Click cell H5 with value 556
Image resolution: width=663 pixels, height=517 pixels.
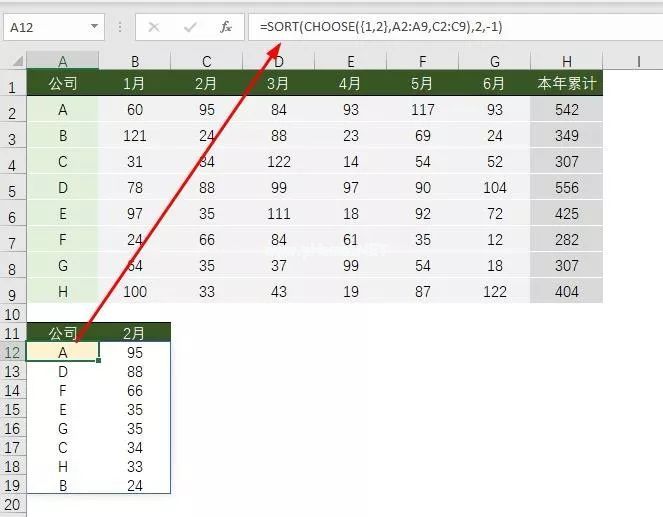tap(566, 188)
